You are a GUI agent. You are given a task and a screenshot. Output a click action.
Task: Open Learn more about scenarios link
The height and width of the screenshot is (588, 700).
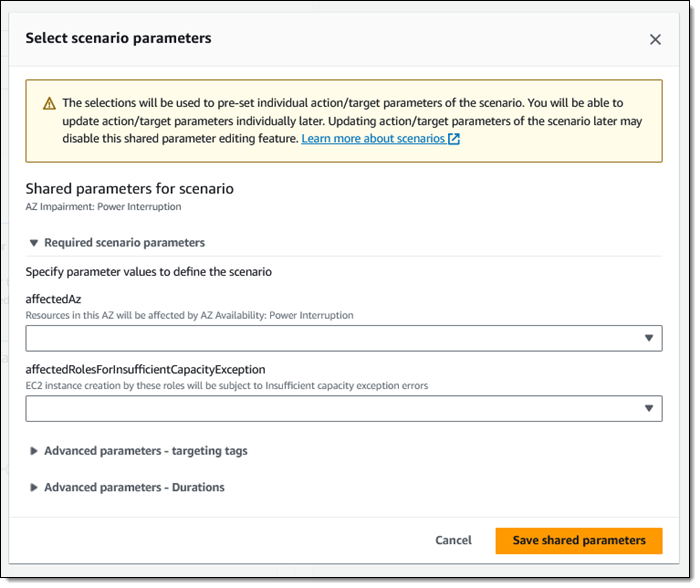[374, 139]
